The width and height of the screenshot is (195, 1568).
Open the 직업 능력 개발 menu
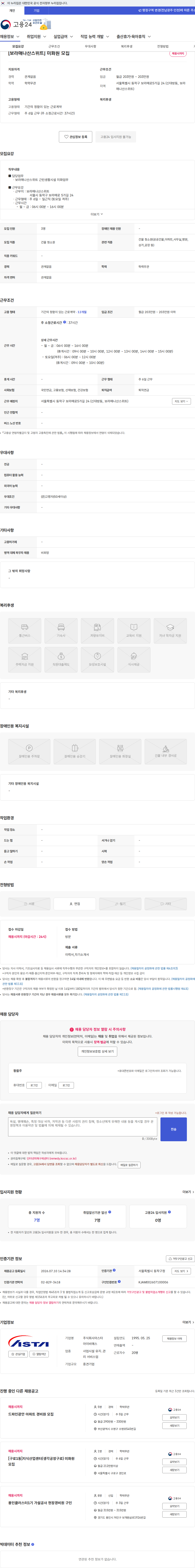[x=95, y=37]
